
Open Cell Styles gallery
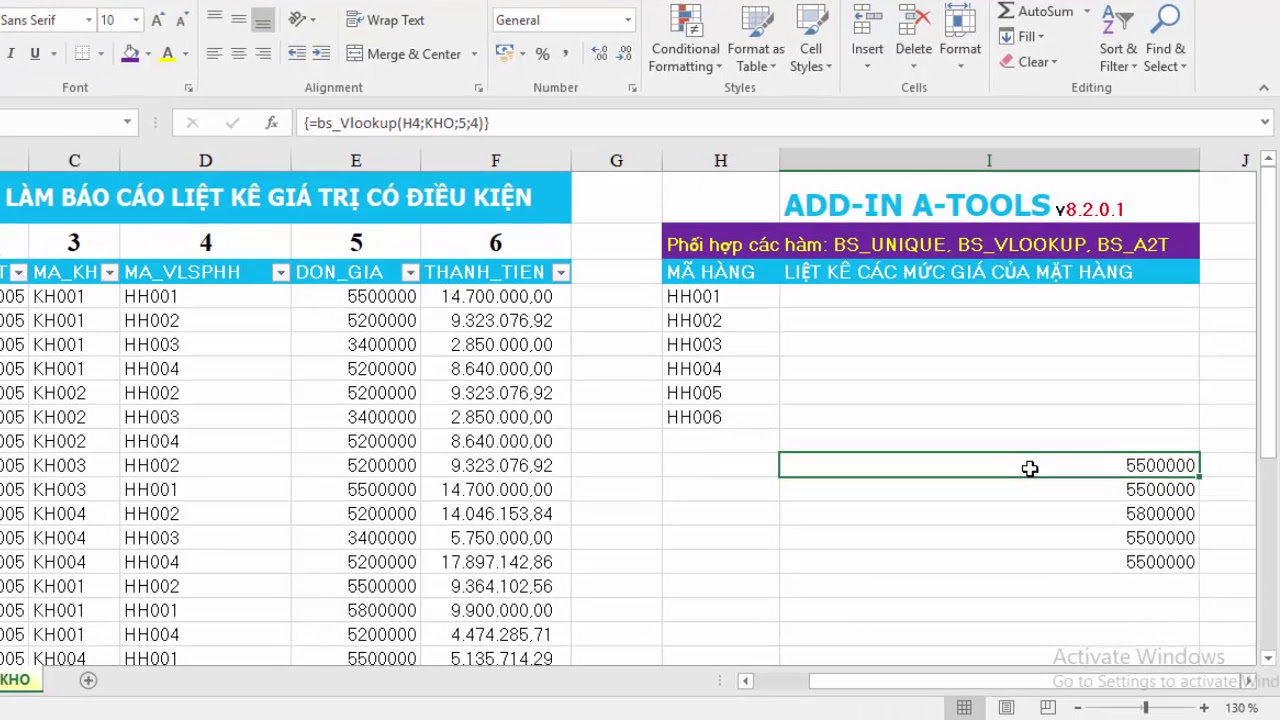810,40
